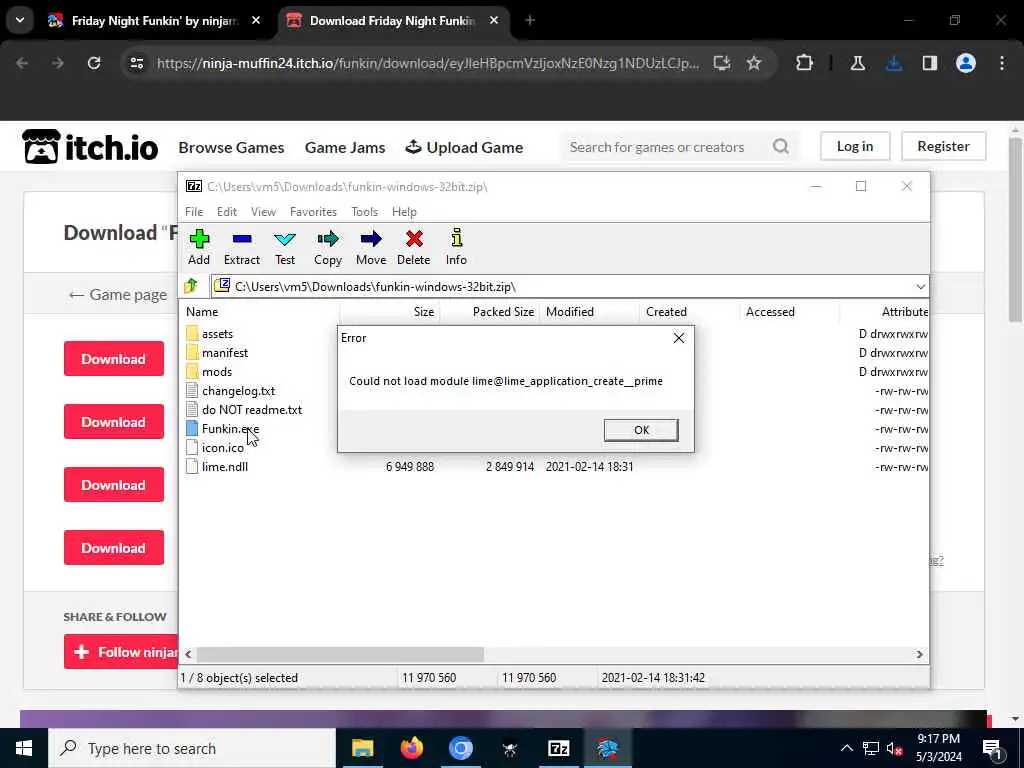The width and height of the screenshot is (1024, 768).
Task: Click the Log in button
Action: [855, 146]
